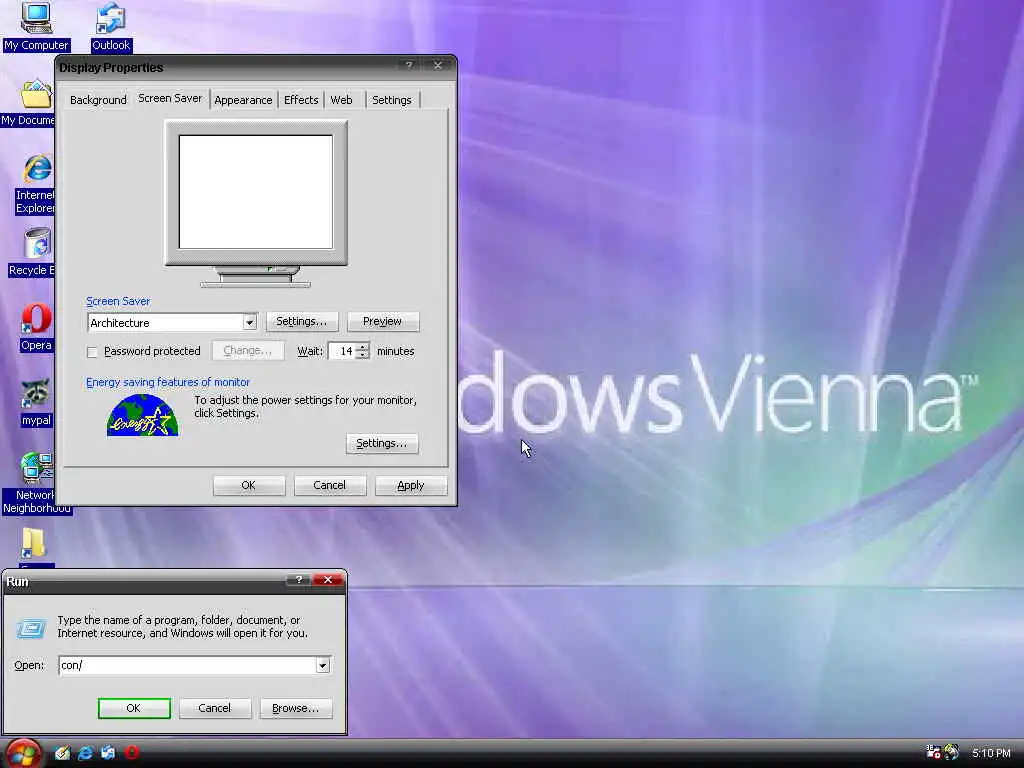Click OK in the Run dialog
The height and width of the screenshot is (768, 1024).
[x=134, y=708]
